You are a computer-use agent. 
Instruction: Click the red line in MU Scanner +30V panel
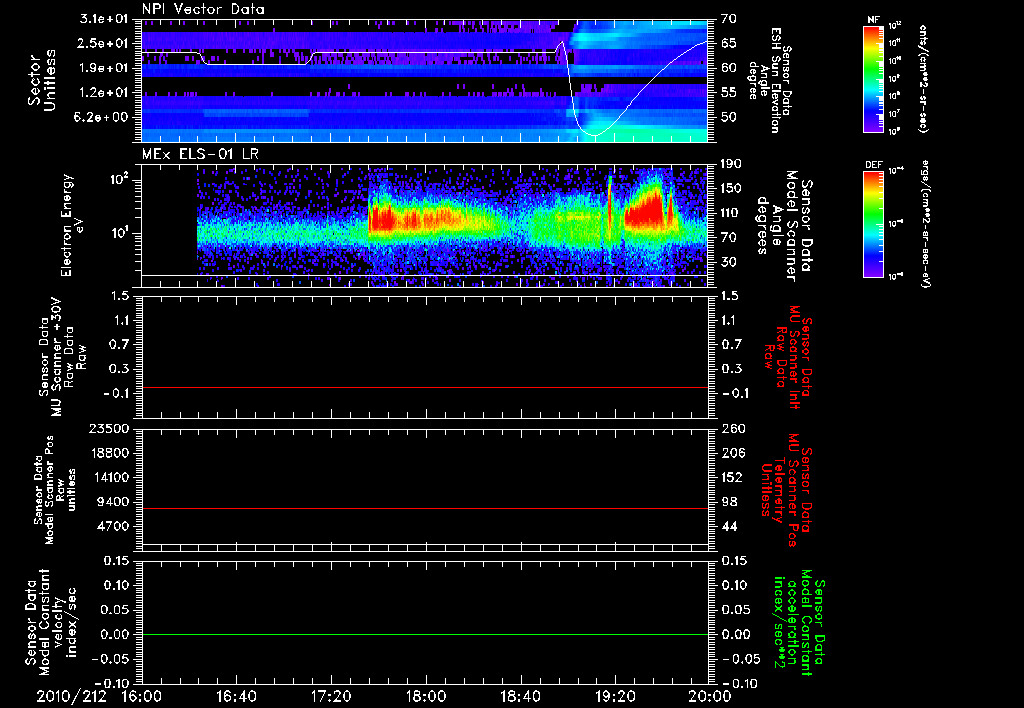click(x=425, y=387)
